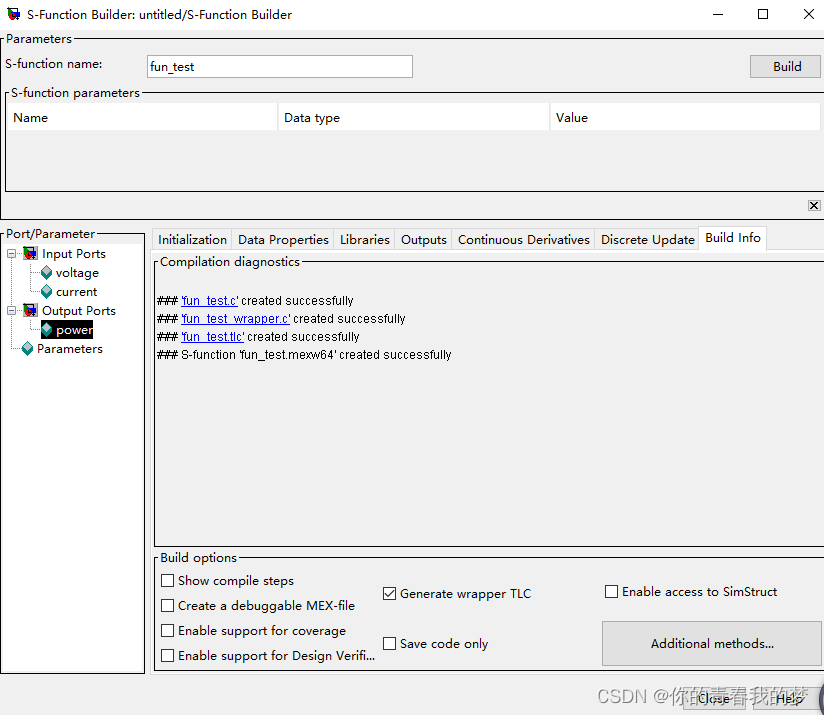Click the Output Ports folder icon
Image resolution: width=824 pixels, height=715 pixels.
[31, 311]
